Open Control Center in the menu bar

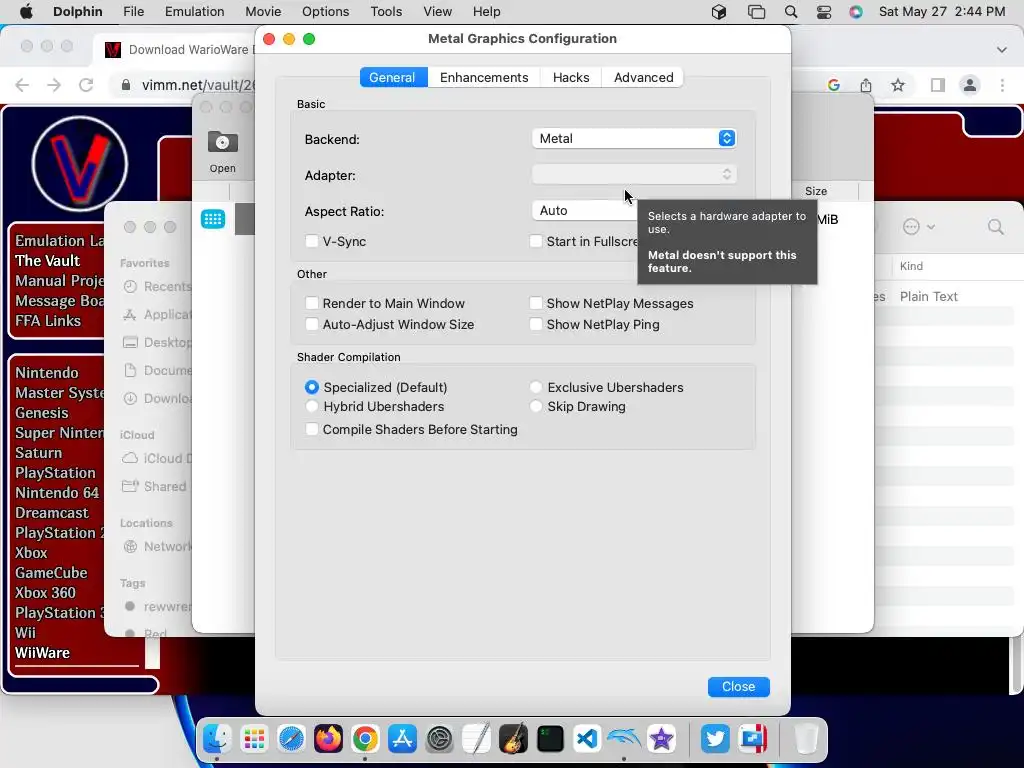tap(824, 12)
